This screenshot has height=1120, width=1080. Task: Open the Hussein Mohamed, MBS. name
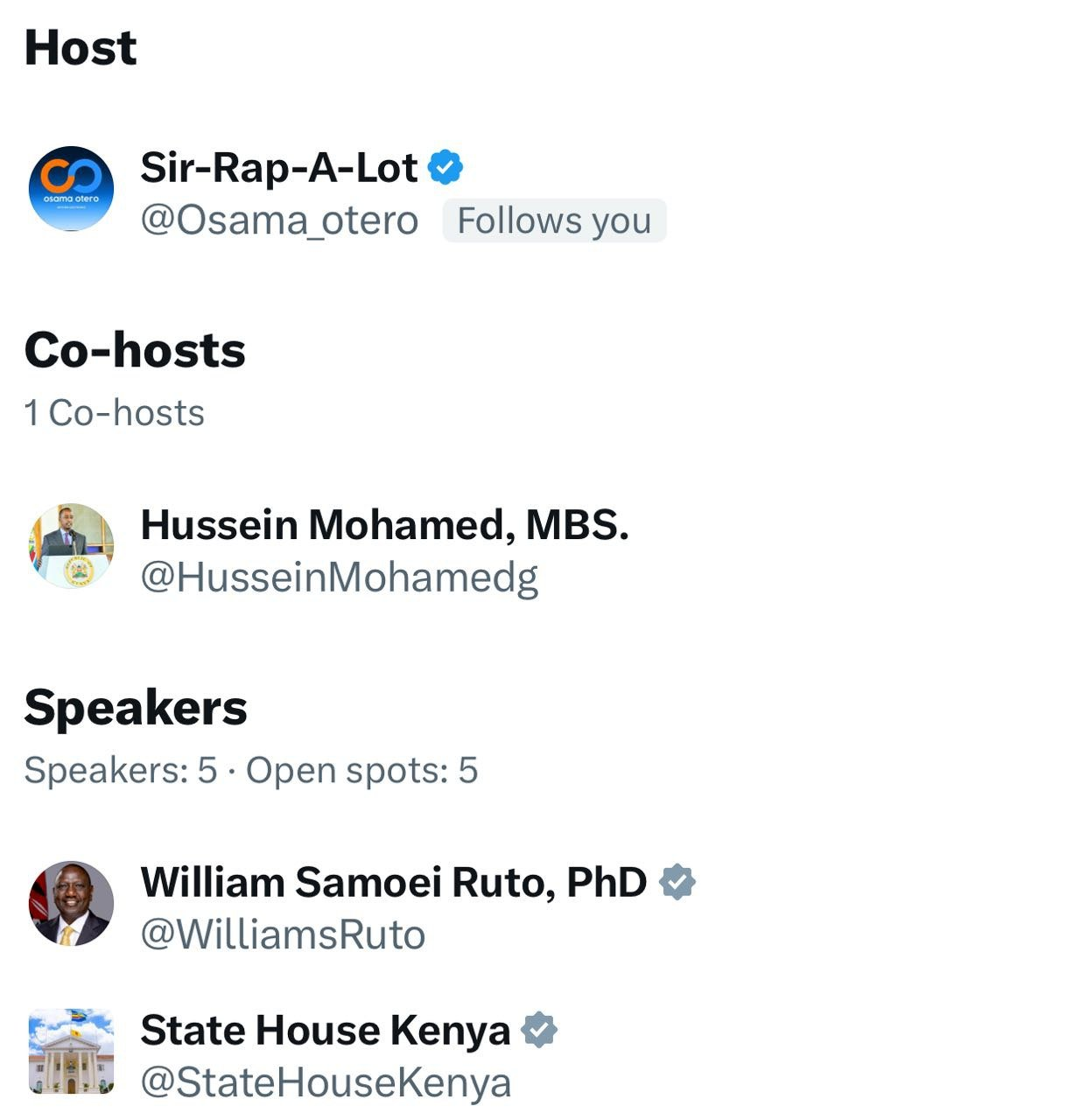[384, 525]
